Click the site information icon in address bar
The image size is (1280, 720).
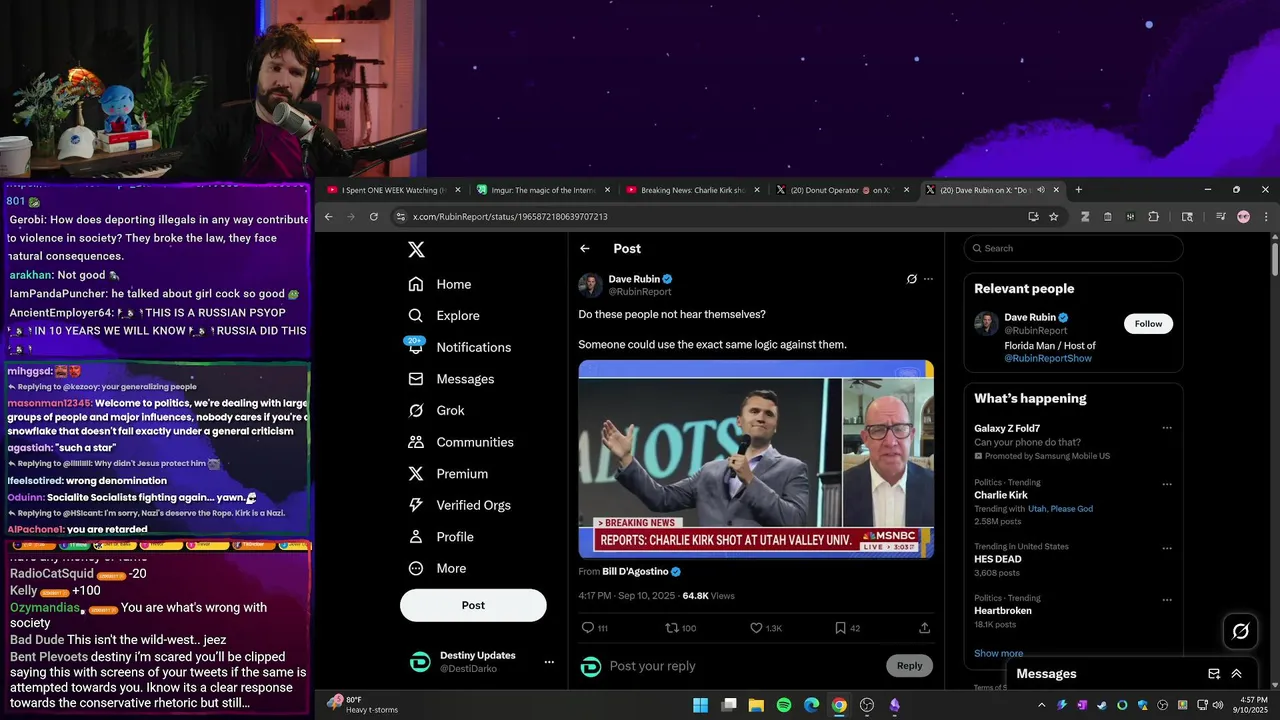[400, 217]
